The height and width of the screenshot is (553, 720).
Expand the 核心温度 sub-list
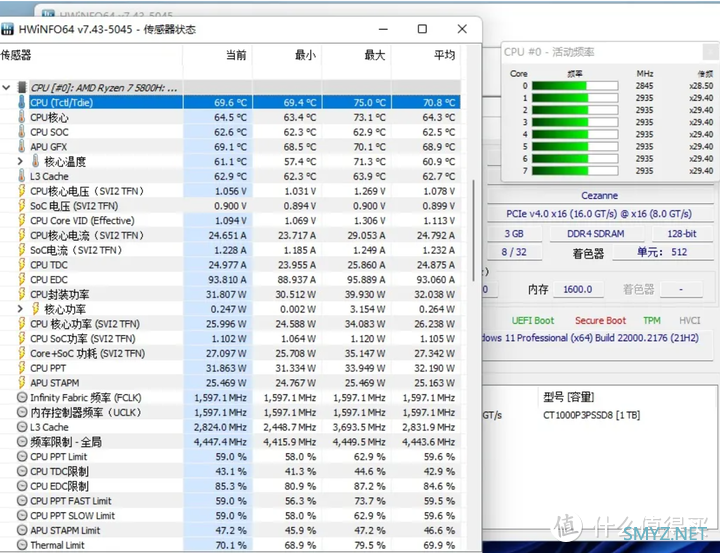point(20,161)
